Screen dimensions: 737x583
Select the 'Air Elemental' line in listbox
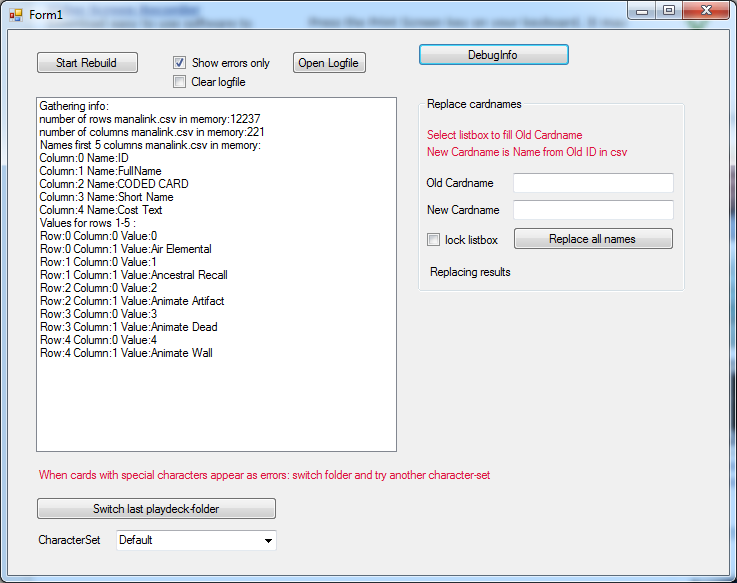pos(125,249)
